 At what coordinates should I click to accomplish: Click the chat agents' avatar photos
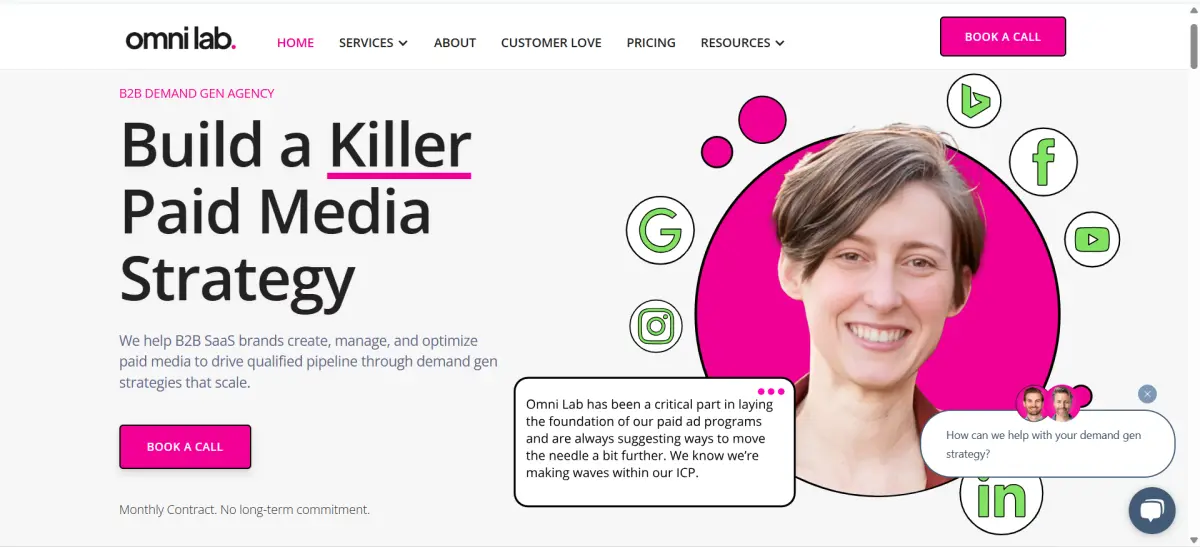tap(1048, 404)
